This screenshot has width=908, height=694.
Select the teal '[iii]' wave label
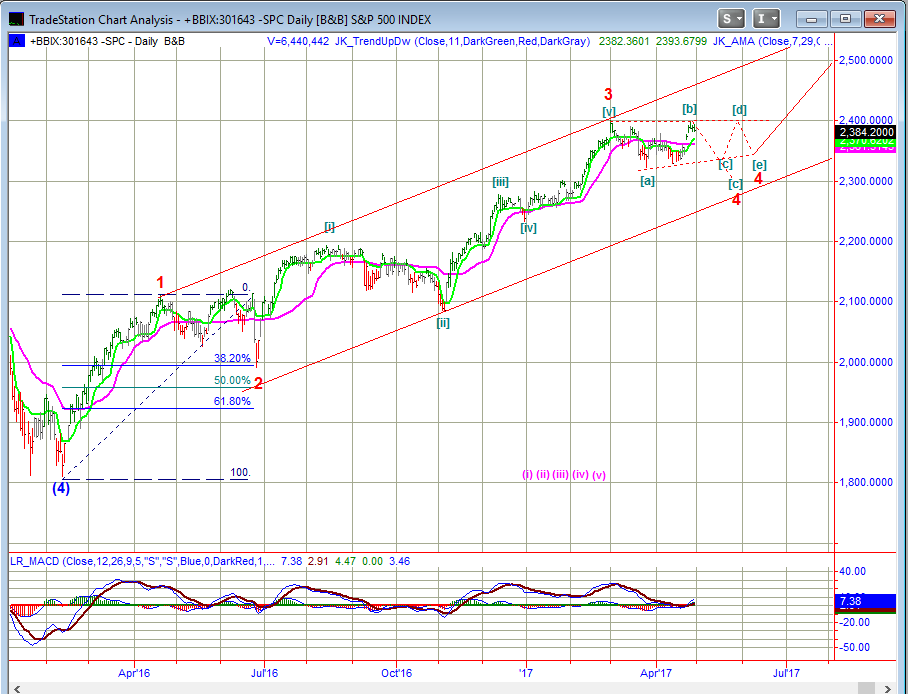pyautogui.click(x=500, y=182)
